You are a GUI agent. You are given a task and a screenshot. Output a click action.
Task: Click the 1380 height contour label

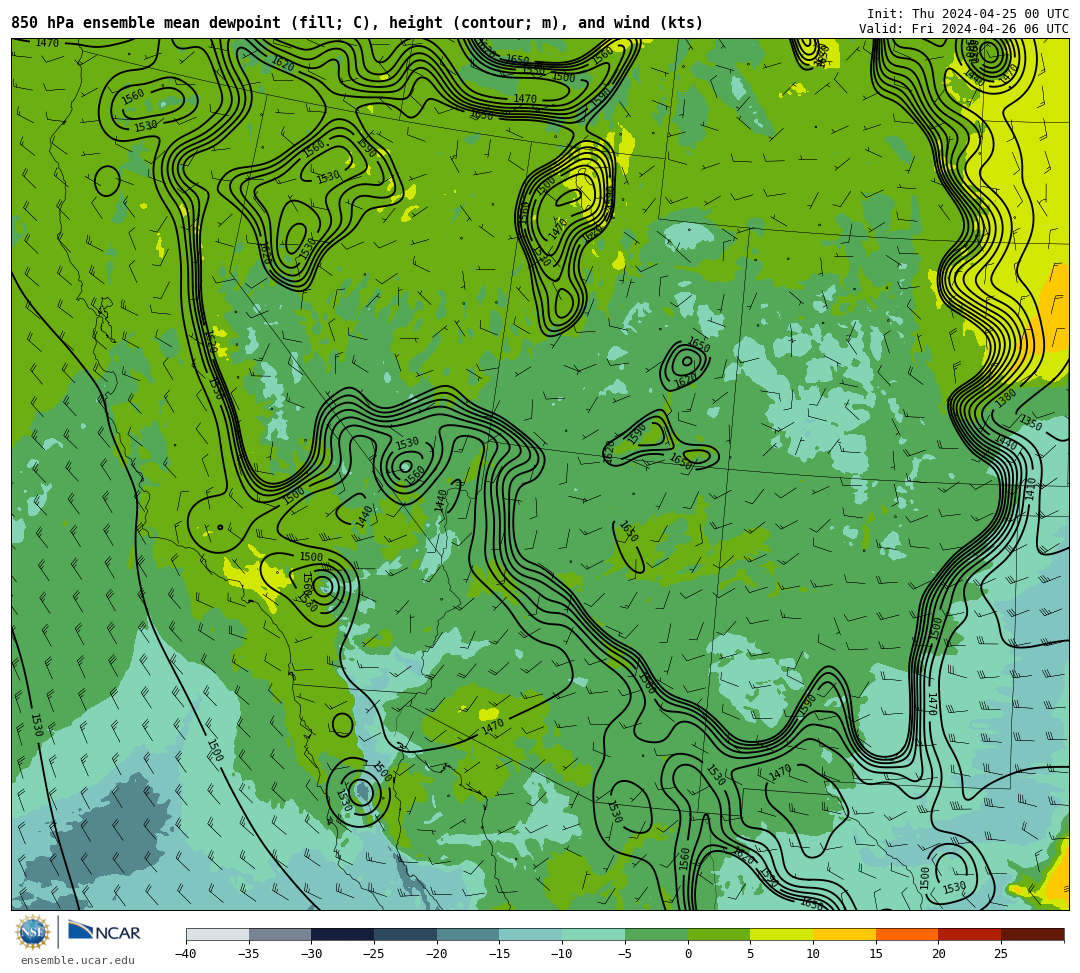1006,397
